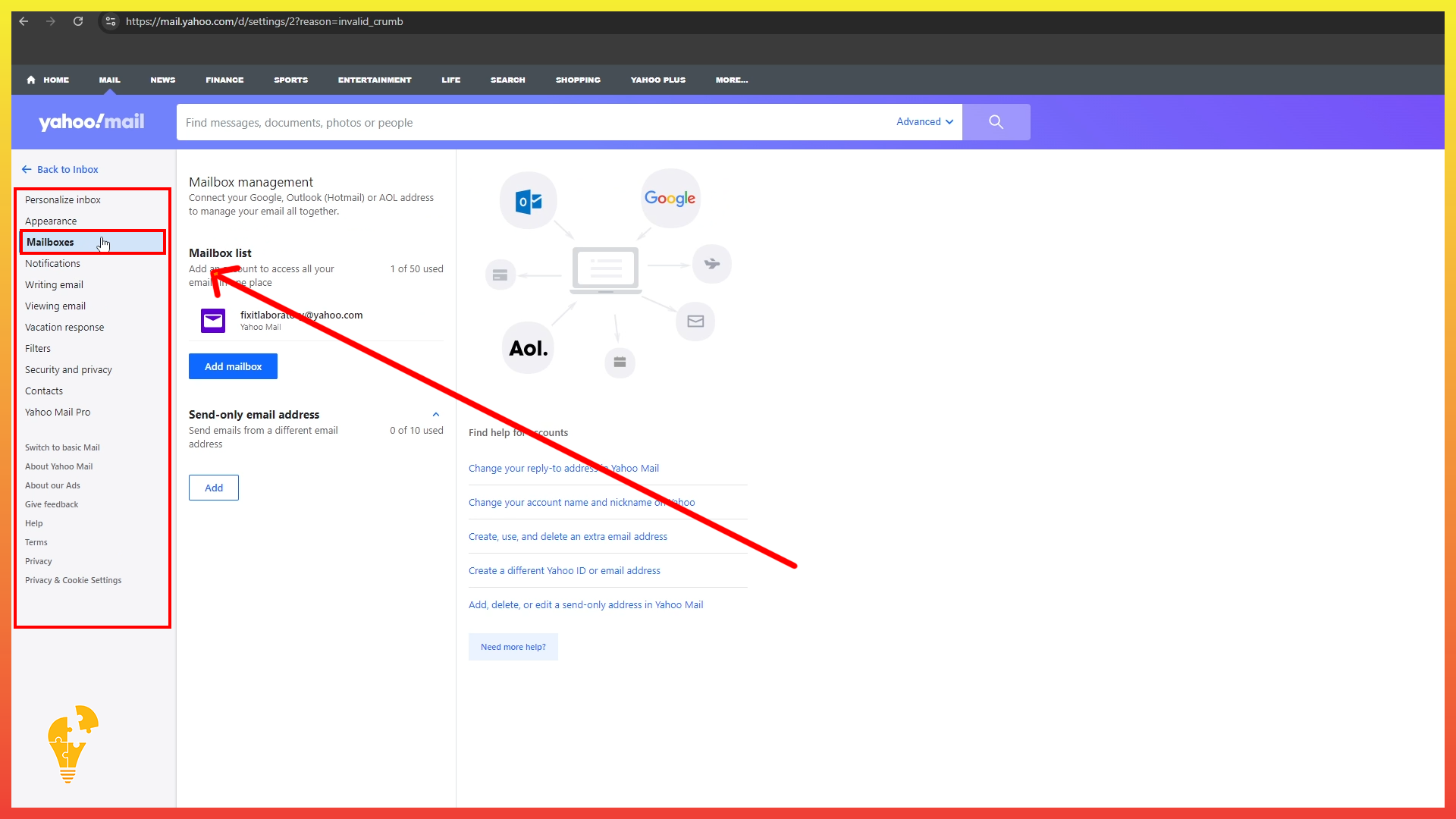Viewport: 1456px width, 819px height.
Task: Open Change your reply-to address help link
Action: (563, 468)
